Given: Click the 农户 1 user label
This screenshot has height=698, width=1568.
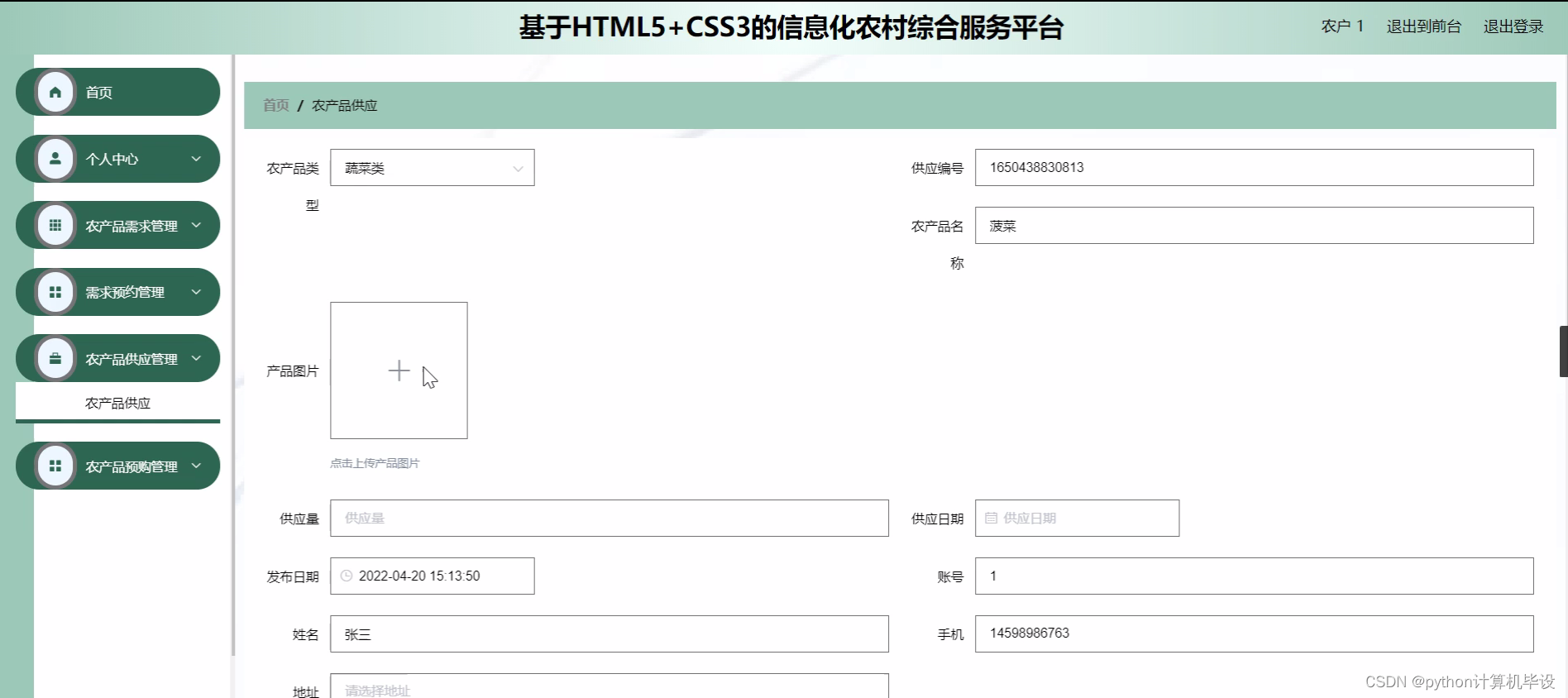Looking at the screenshot, I should coord(1342,26).
